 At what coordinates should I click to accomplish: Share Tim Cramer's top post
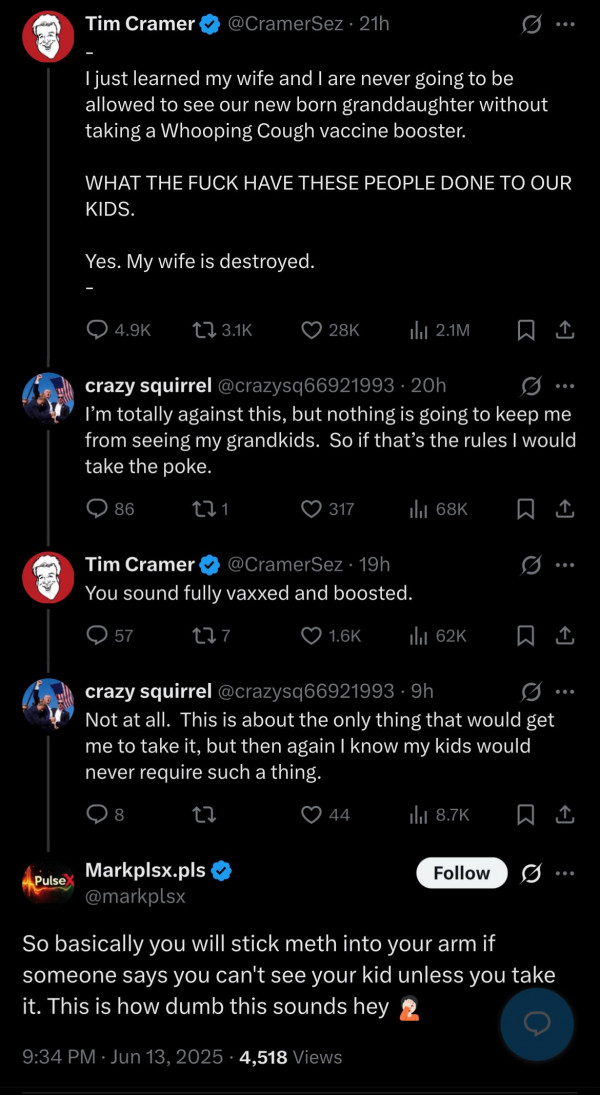[x=563, y=329]
